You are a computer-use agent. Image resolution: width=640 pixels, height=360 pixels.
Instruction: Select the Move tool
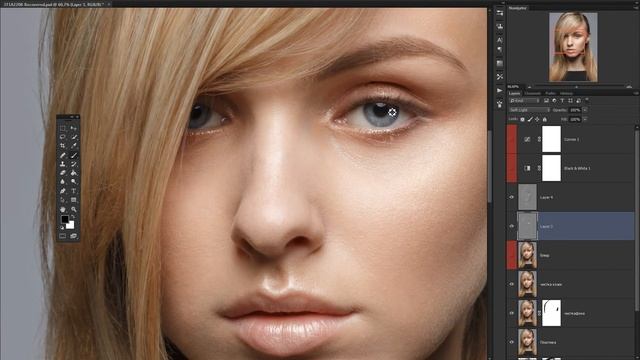point(74,128)
